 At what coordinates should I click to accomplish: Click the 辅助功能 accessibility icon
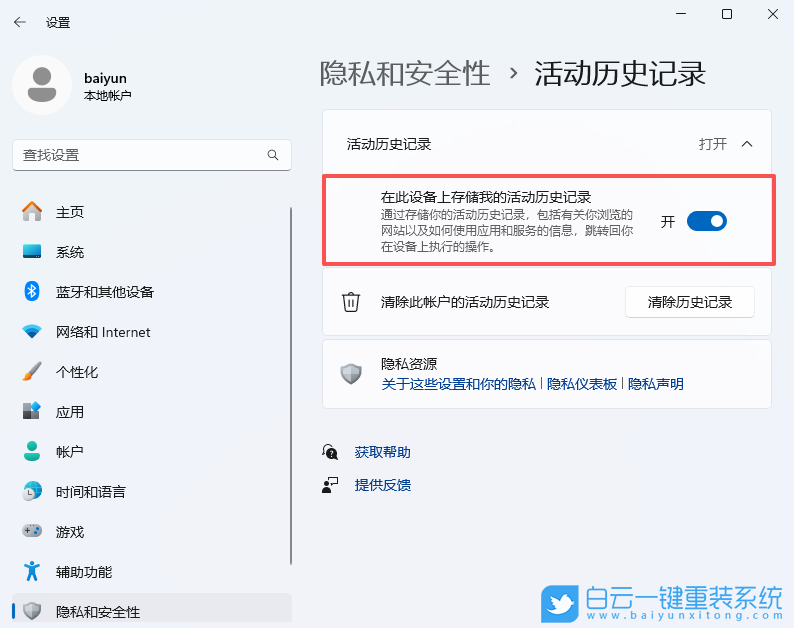(x=32, y=571)
